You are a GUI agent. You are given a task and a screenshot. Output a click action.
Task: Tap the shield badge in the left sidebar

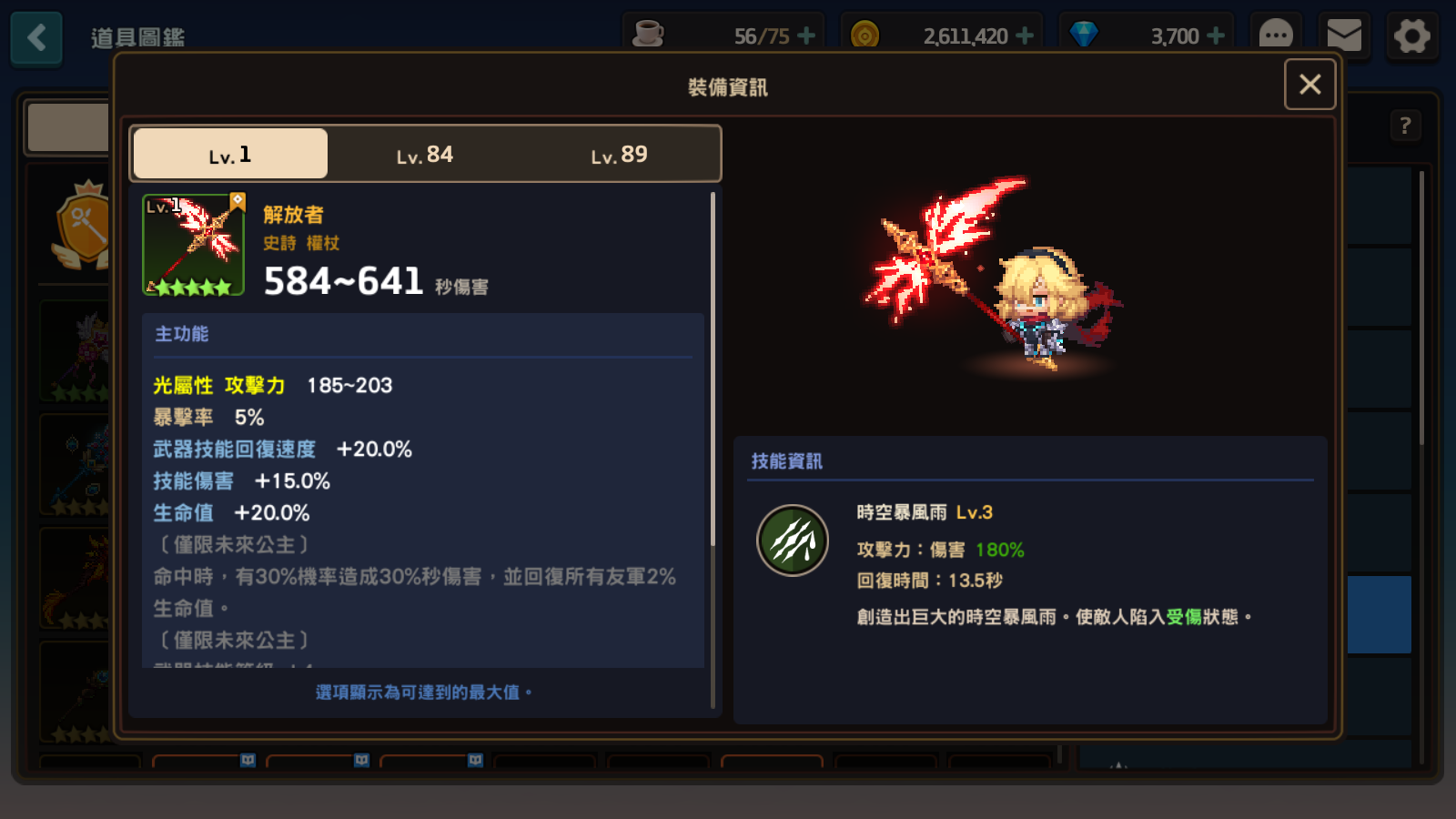click(84, 225)
